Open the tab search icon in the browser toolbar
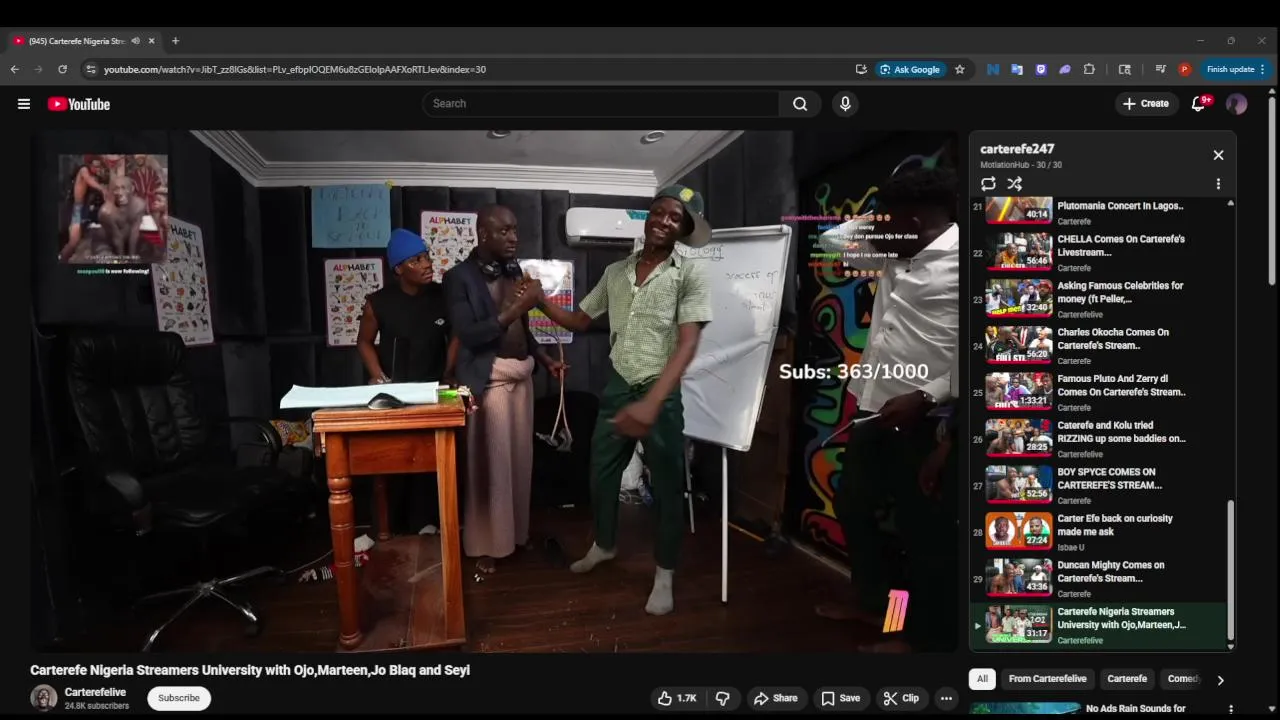The image size is (1280, 720). [x=1125, y=69]
